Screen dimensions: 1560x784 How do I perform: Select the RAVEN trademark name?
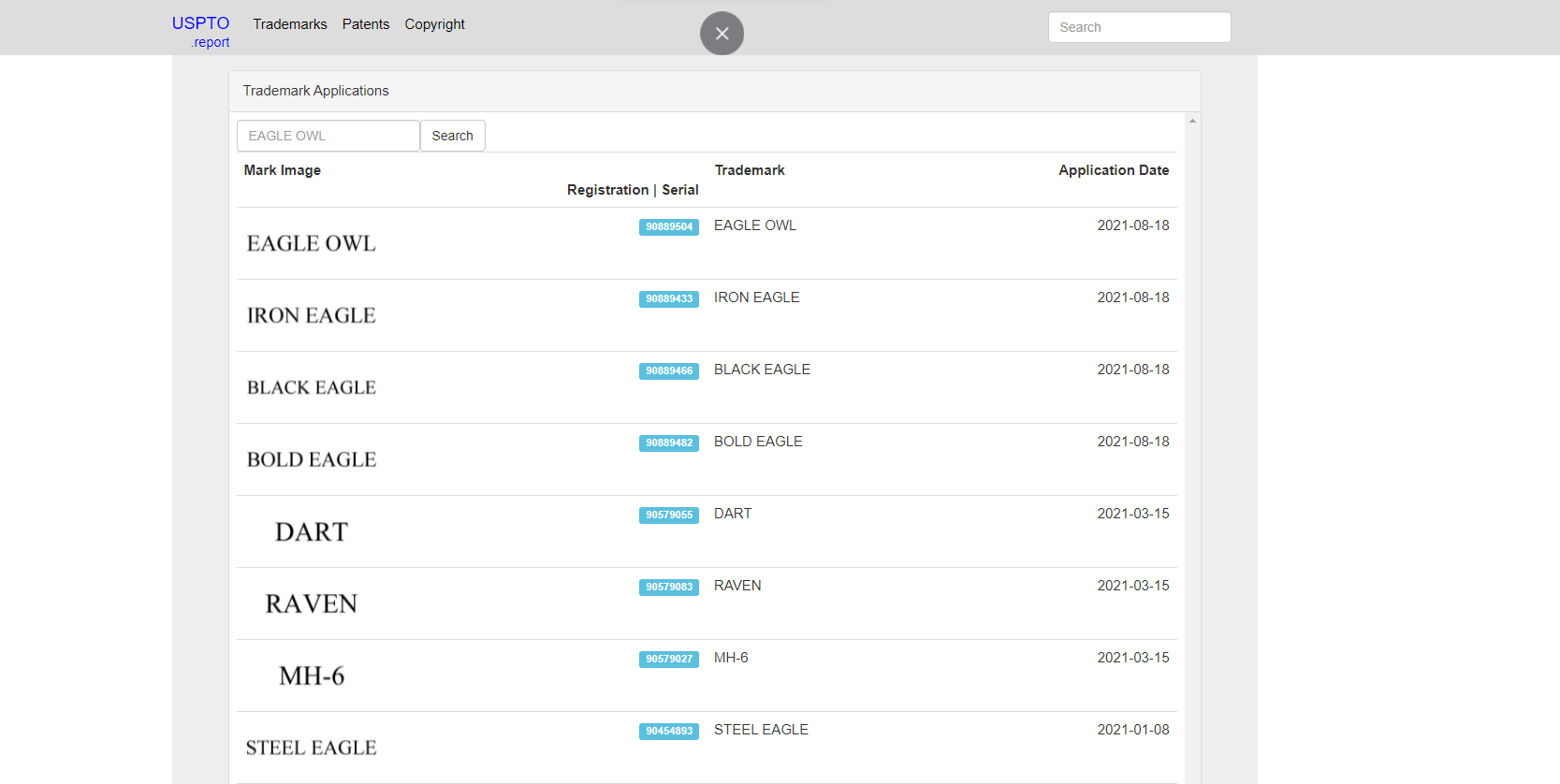[737, 586]
